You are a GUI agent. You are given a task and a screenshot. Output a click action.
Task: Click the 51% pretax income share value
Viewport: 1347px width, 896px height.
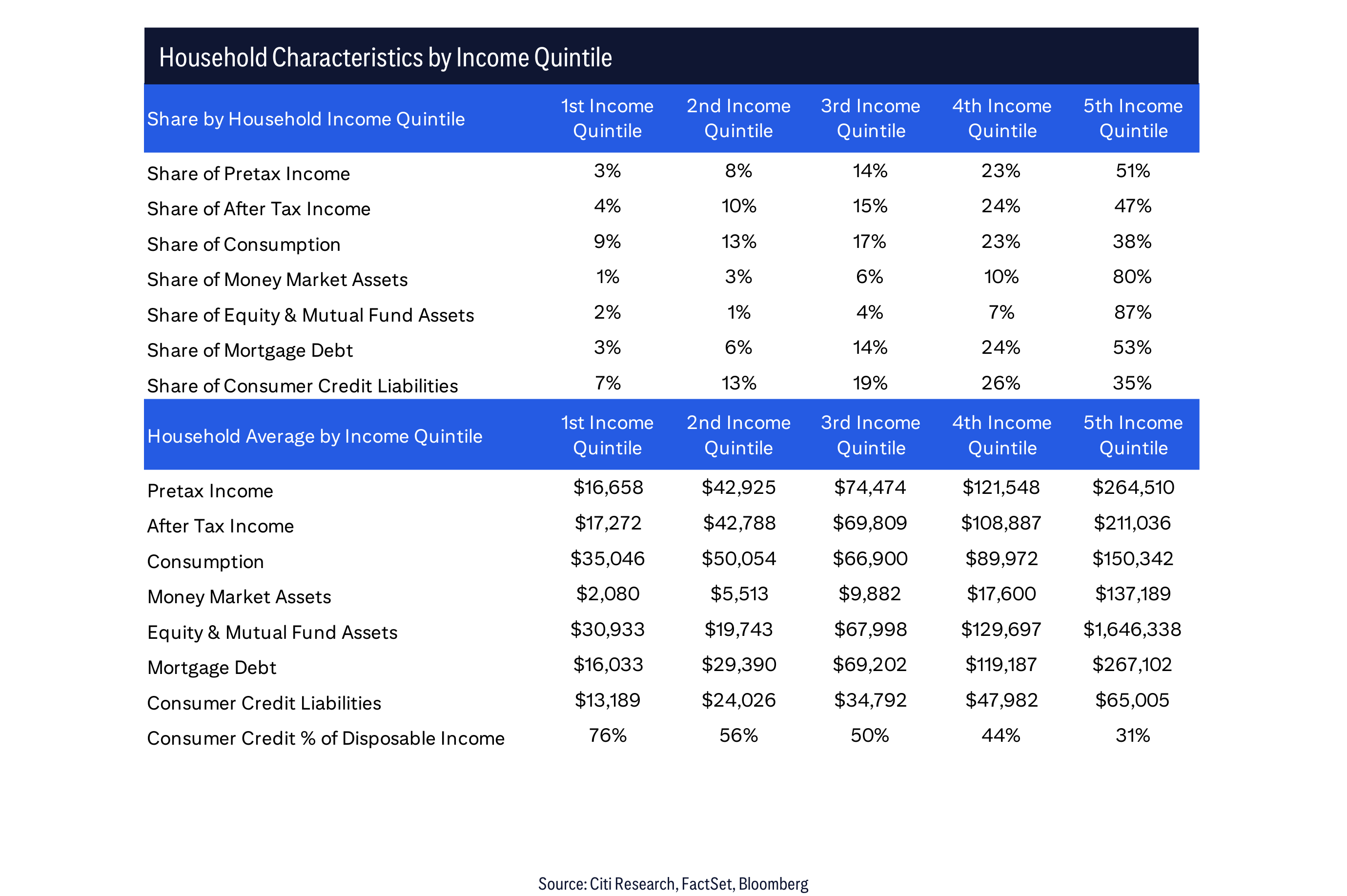[x=1133, y=170]
